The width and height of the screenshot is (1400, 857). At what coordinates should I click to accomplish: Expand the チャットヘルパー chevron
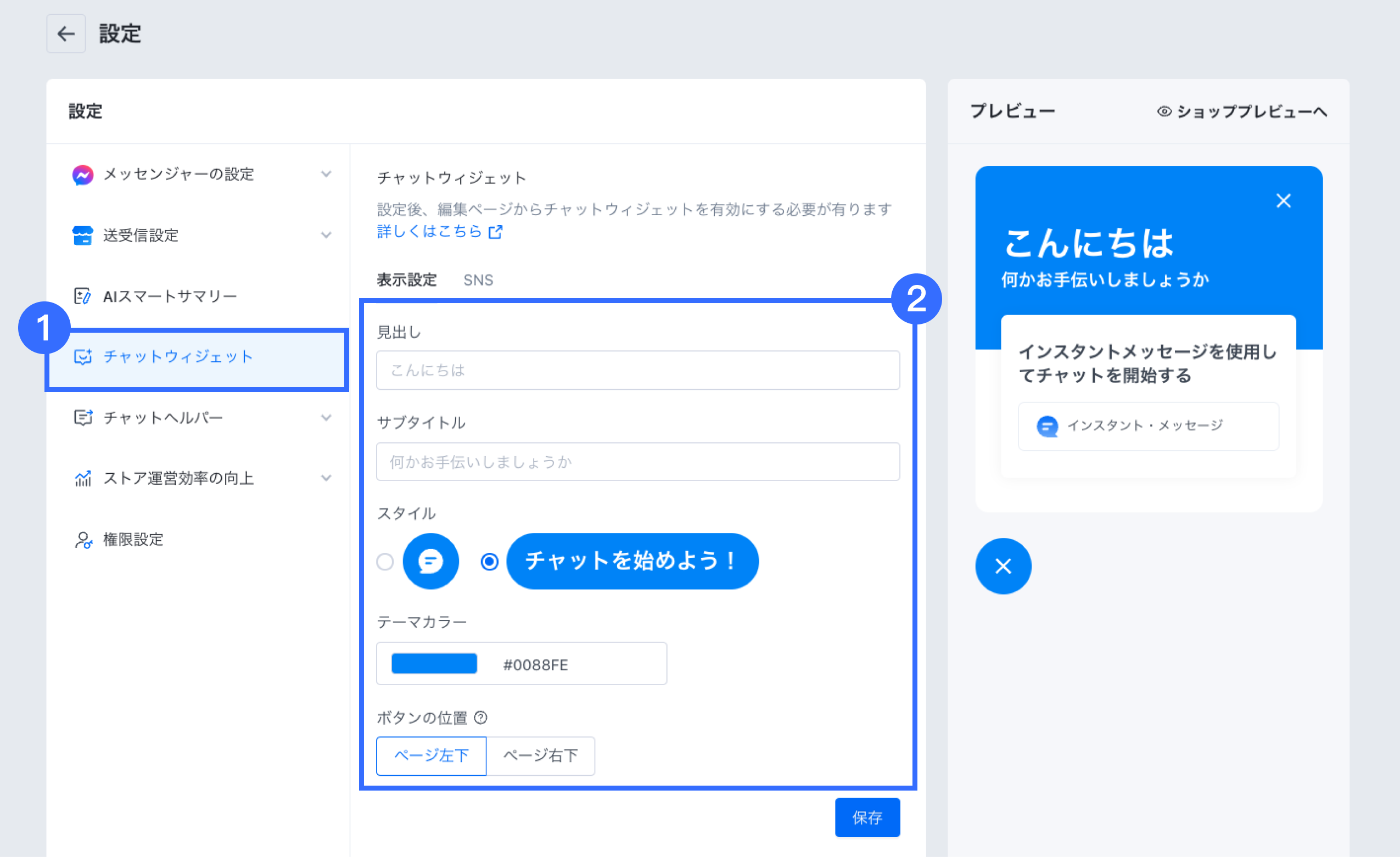[326, 418]
